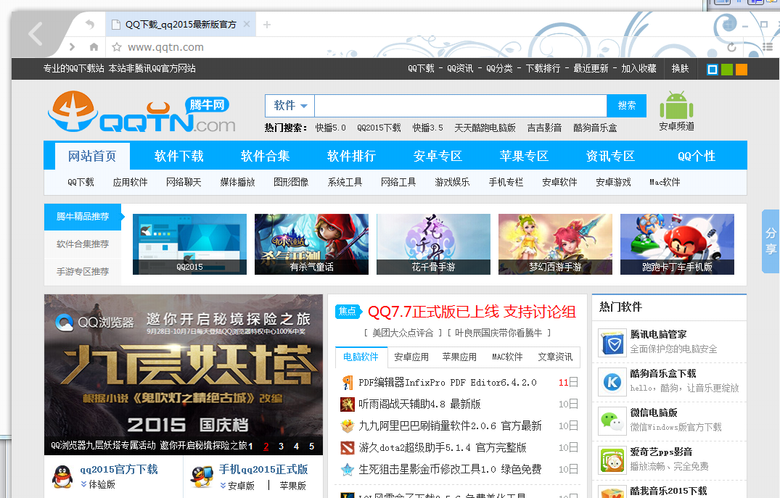The width and height of the screenshot is (780, 498).
Task: Select the blue skin color swatch
Action: click(712, 69)
